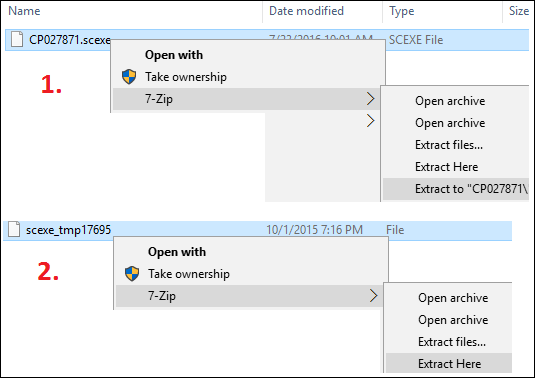Expand the 7-Zip submenu arrow in first menu
The image size is (535, 378).
tap(371, 99)
